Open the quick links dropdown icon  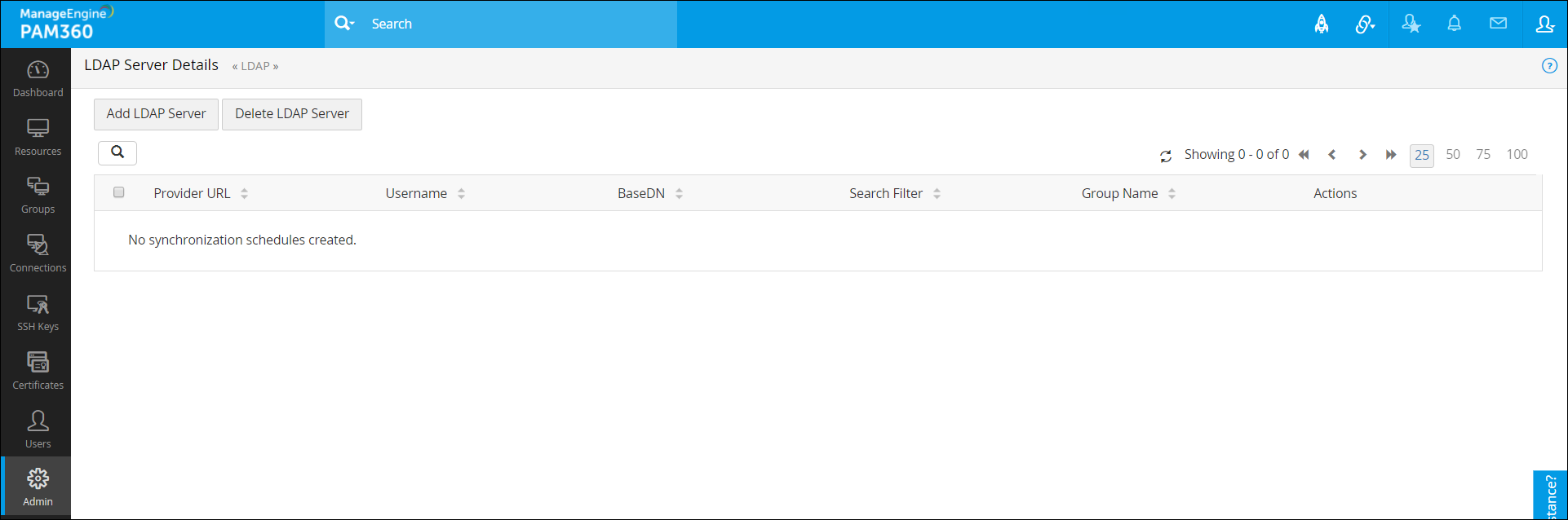[1365, 24]
